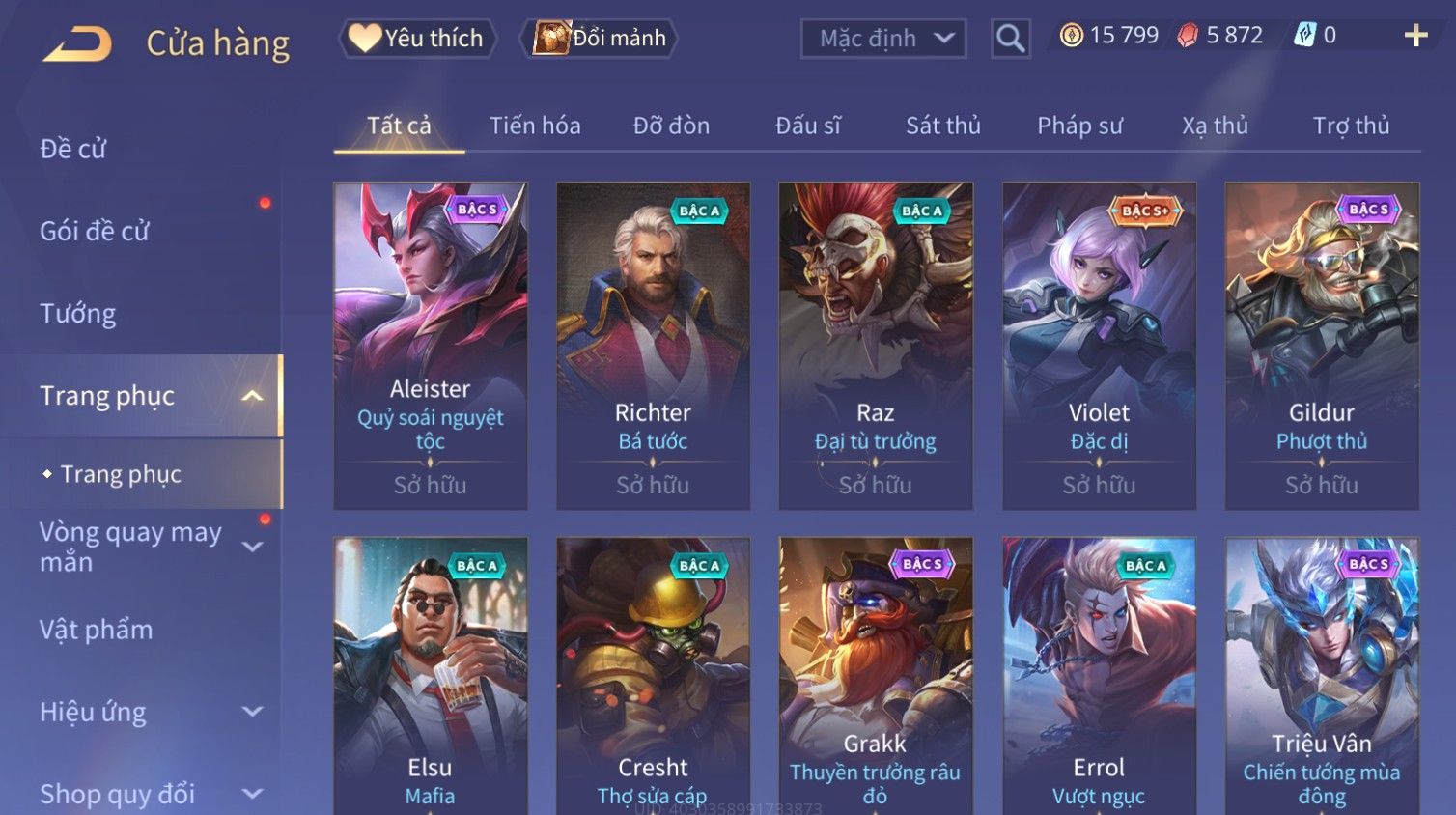Image resolution: width=1456 pixels, height=815 pixels.
Task: Click the blue voucher currency icon
Action: (1304, 36)
